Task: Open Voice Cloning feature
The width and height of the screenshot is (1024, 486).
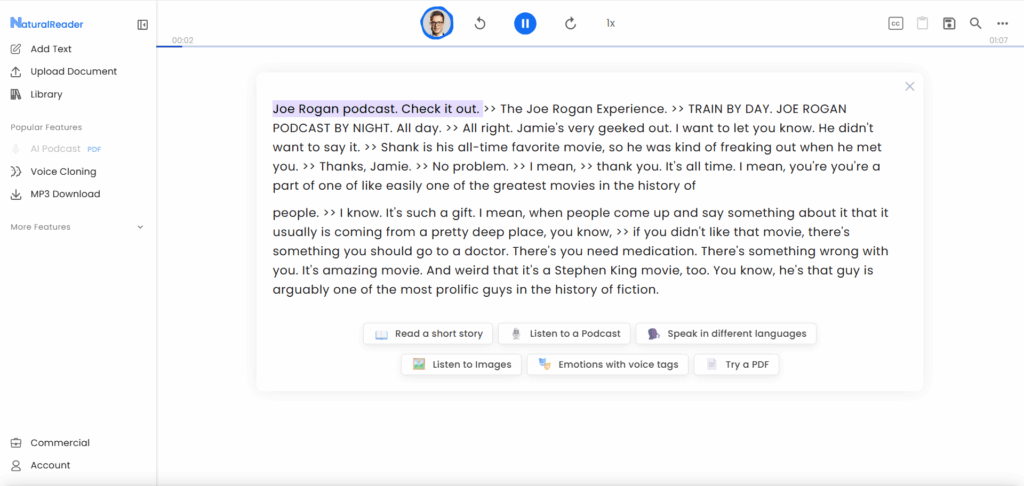Action: click(x=63, y=172)
